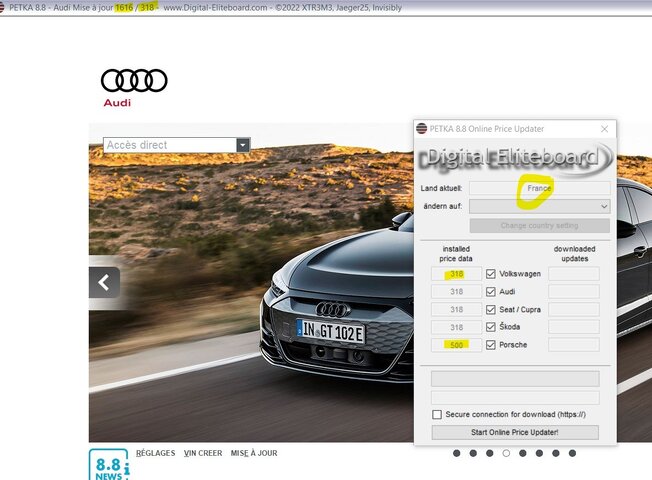The height and width of the screenshot is (480, 652).
Task: Click Seat / Cupra downloaded updates field
Action: (x=574, y=309)
